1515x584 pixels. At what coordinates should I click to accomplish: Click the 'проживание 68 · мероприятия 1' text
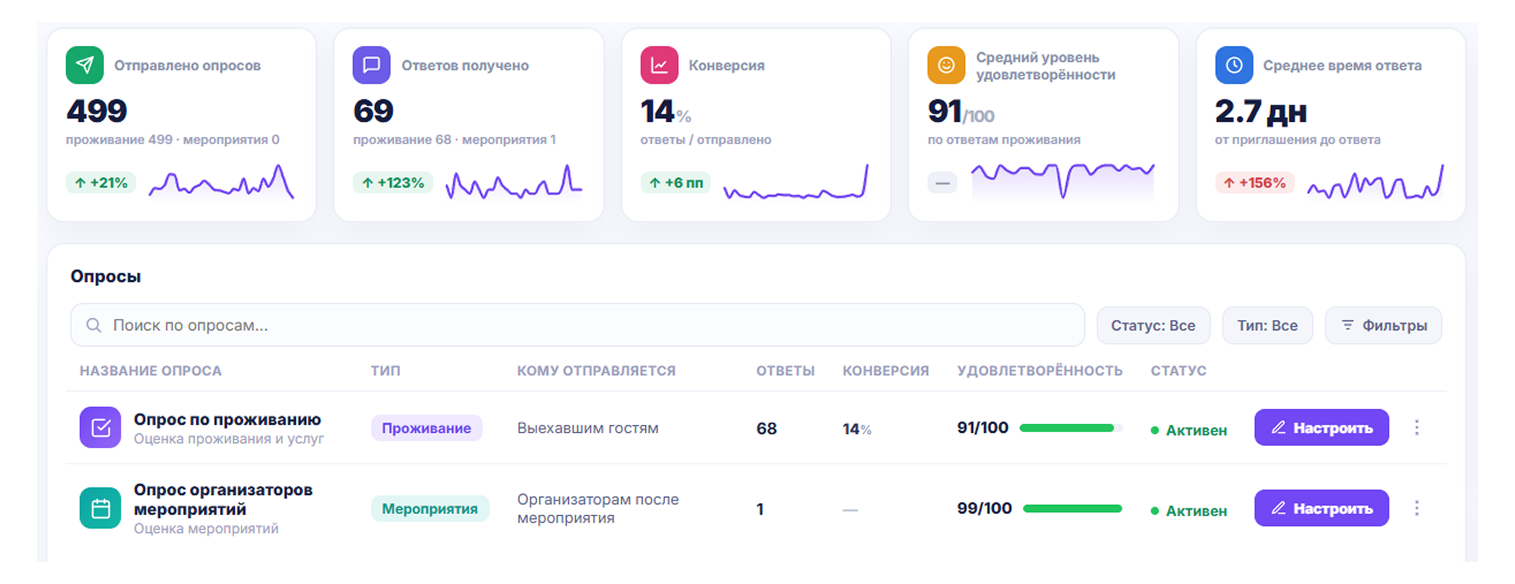455,140
